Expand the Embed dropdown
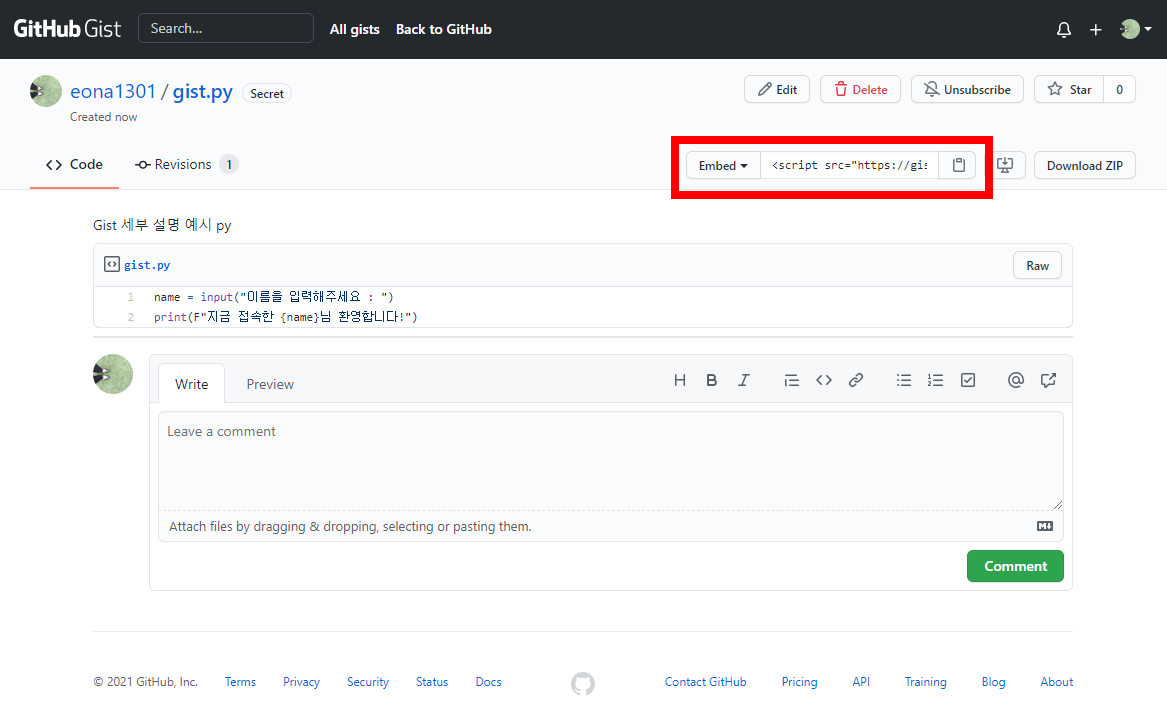The width and height of the screenshot is (1167, 706). (x=723, y=165)
